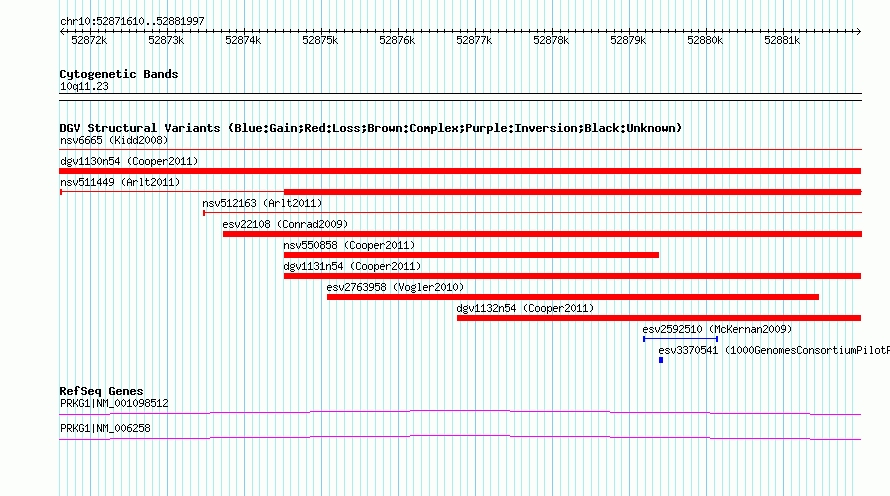Click the 52874k ruler tick label

(x=243, y=40)
